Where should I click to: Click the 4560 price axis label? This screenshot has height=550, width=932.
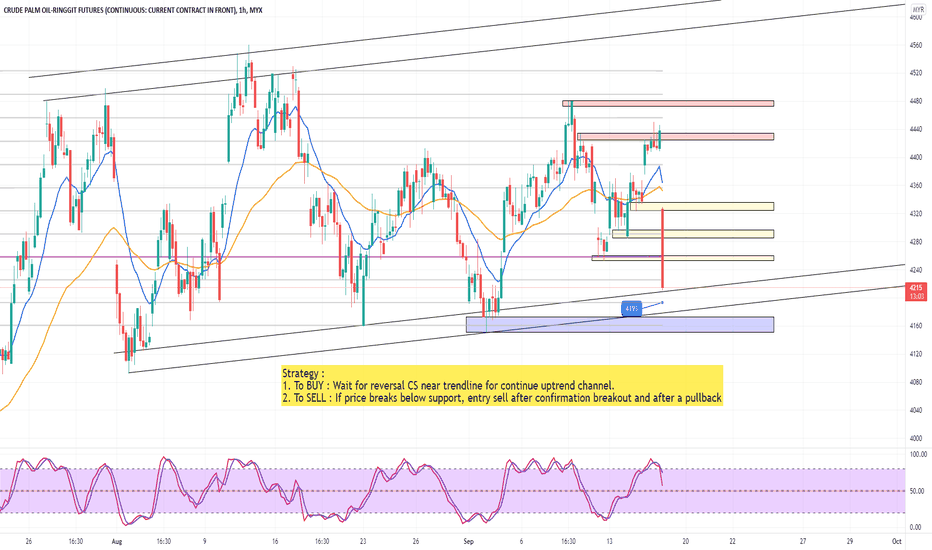tap(915, 45)
